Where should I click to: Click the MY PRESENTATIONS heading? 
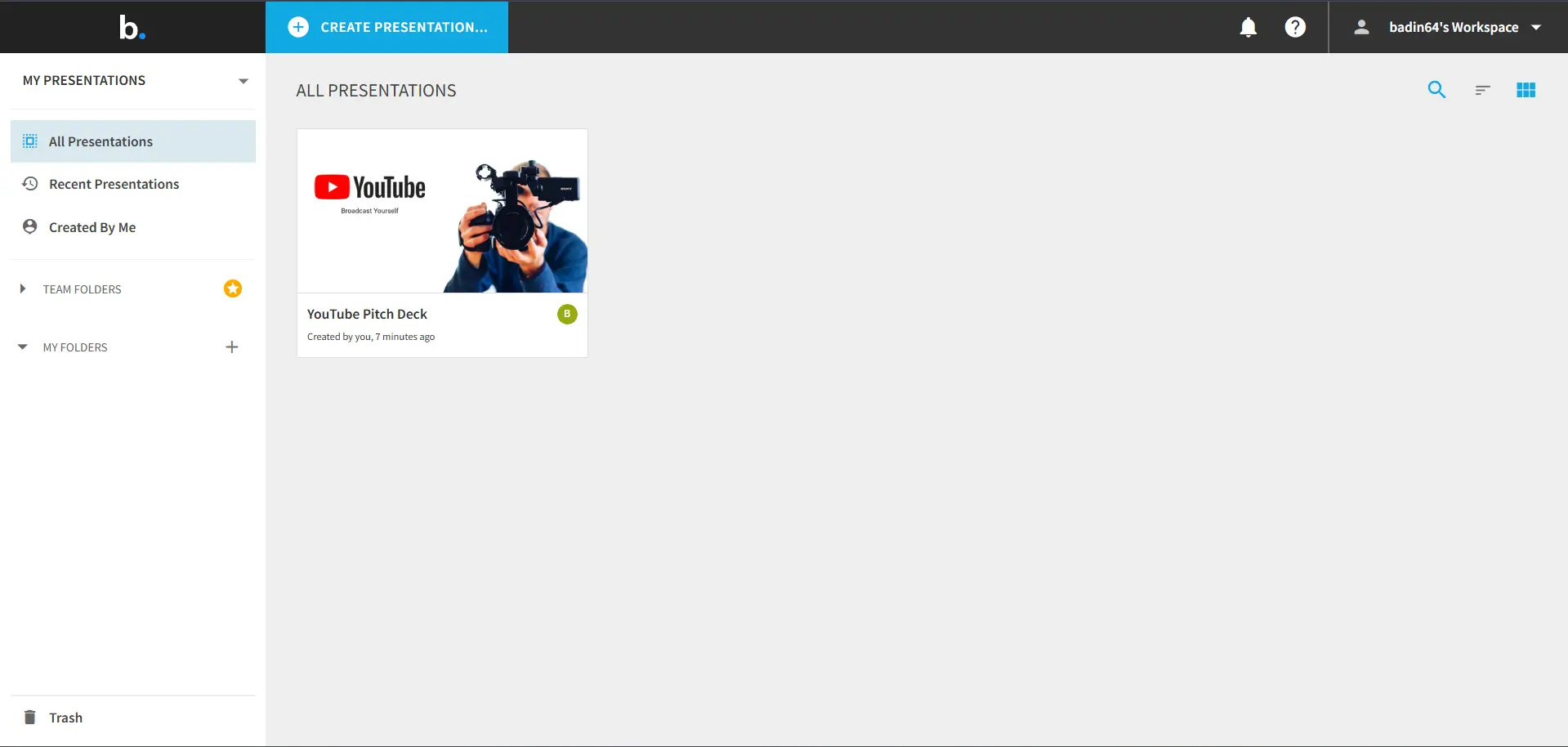coord(84,80)
